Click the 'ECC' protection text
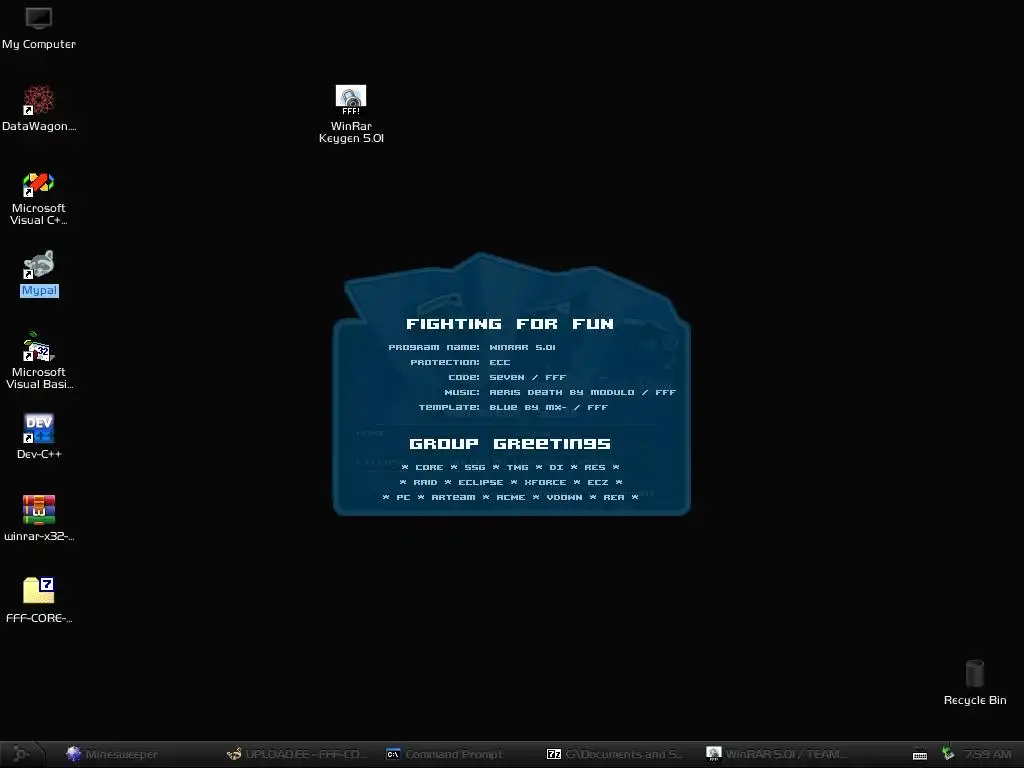The image size is (1024, 768). [x=500, y=362]
